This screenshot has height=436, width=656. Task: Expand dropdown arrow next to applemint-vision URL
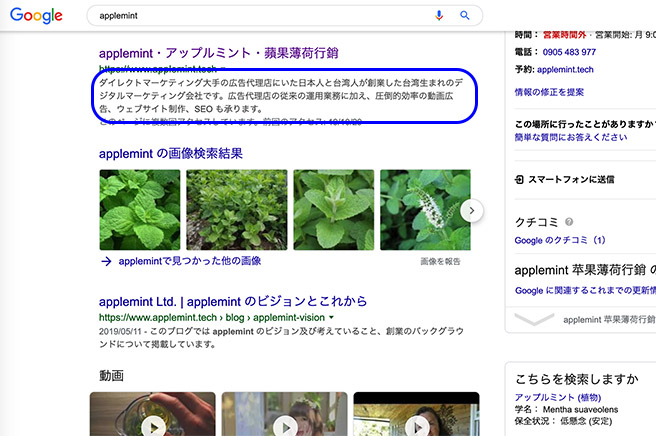click(331, 318)
